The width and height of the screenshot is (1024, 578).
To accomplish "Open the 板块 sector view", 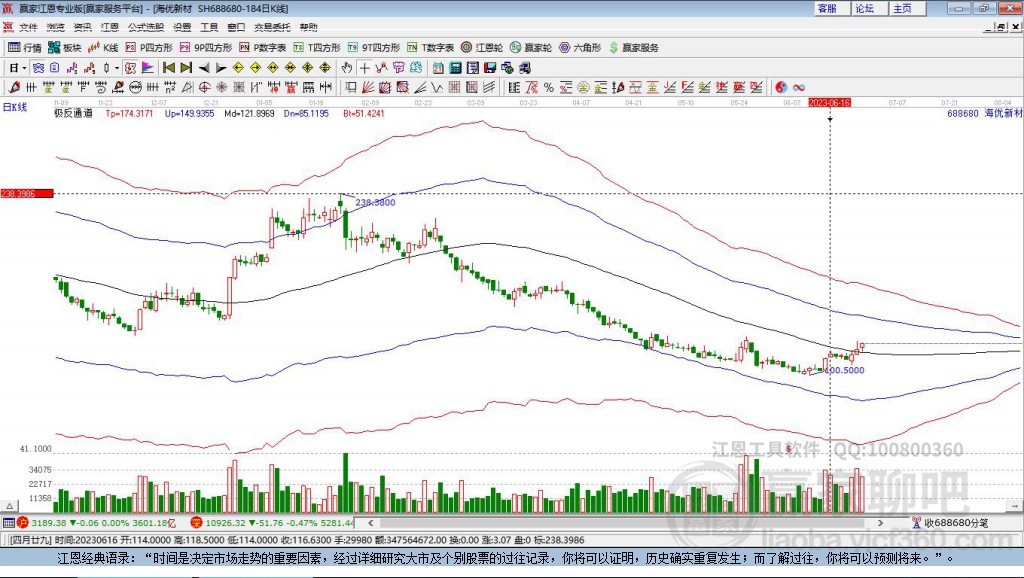I will tap(64, 47).
